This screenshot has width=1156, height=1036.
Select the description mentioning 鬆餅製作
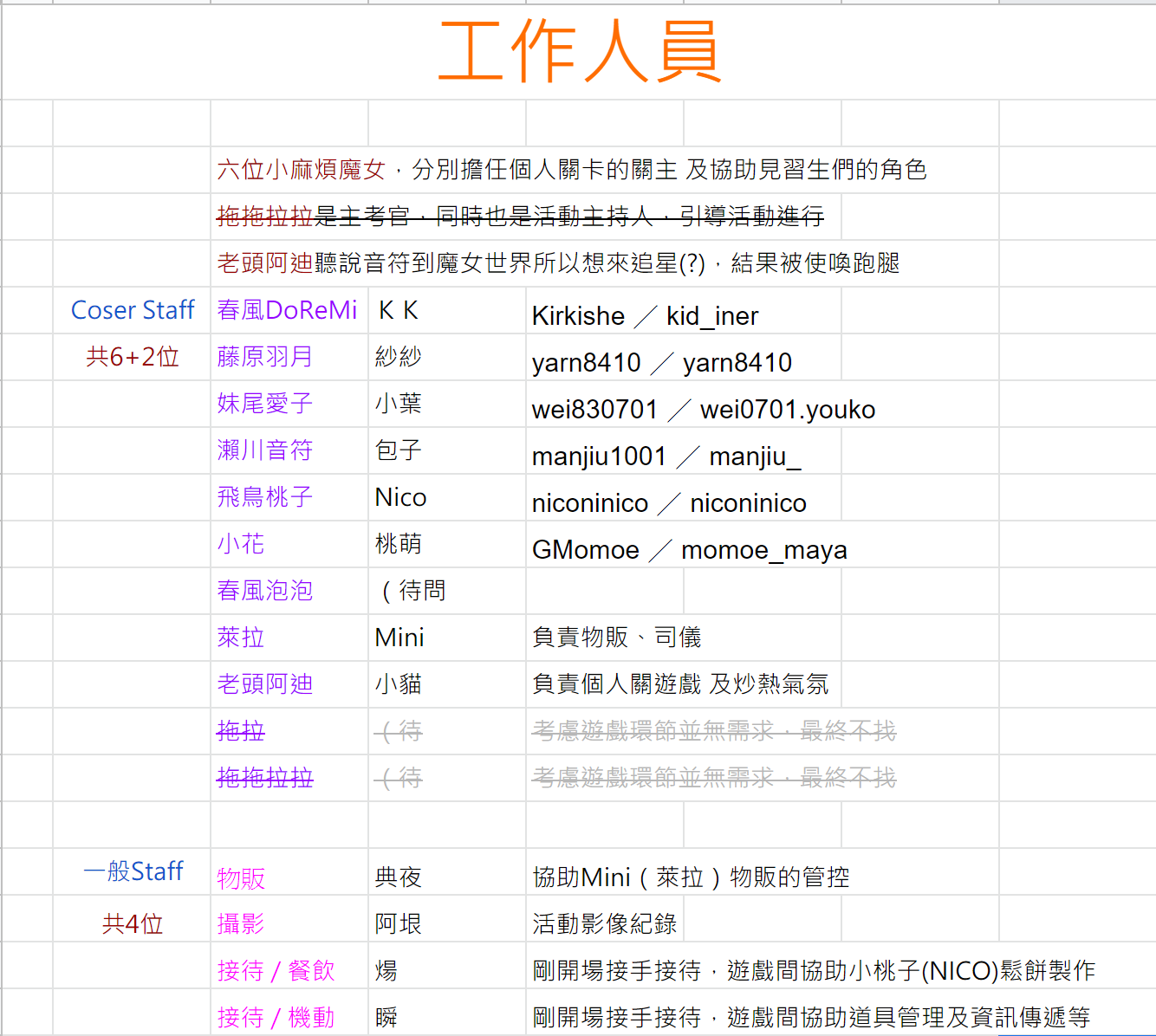(814, 971)
